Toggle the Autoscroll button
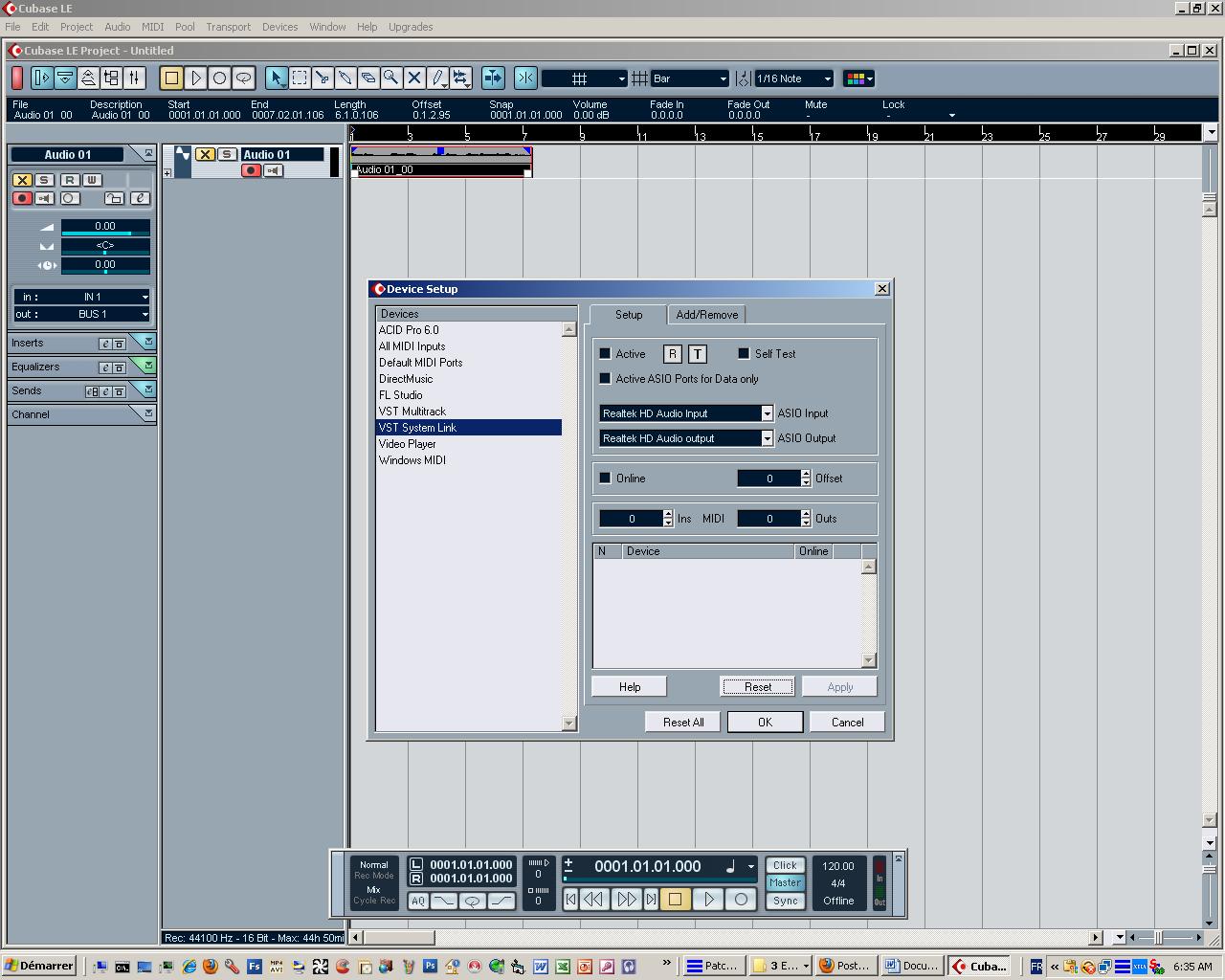The width and height of the screenshot is (1225, 980). tap(493, 78)
